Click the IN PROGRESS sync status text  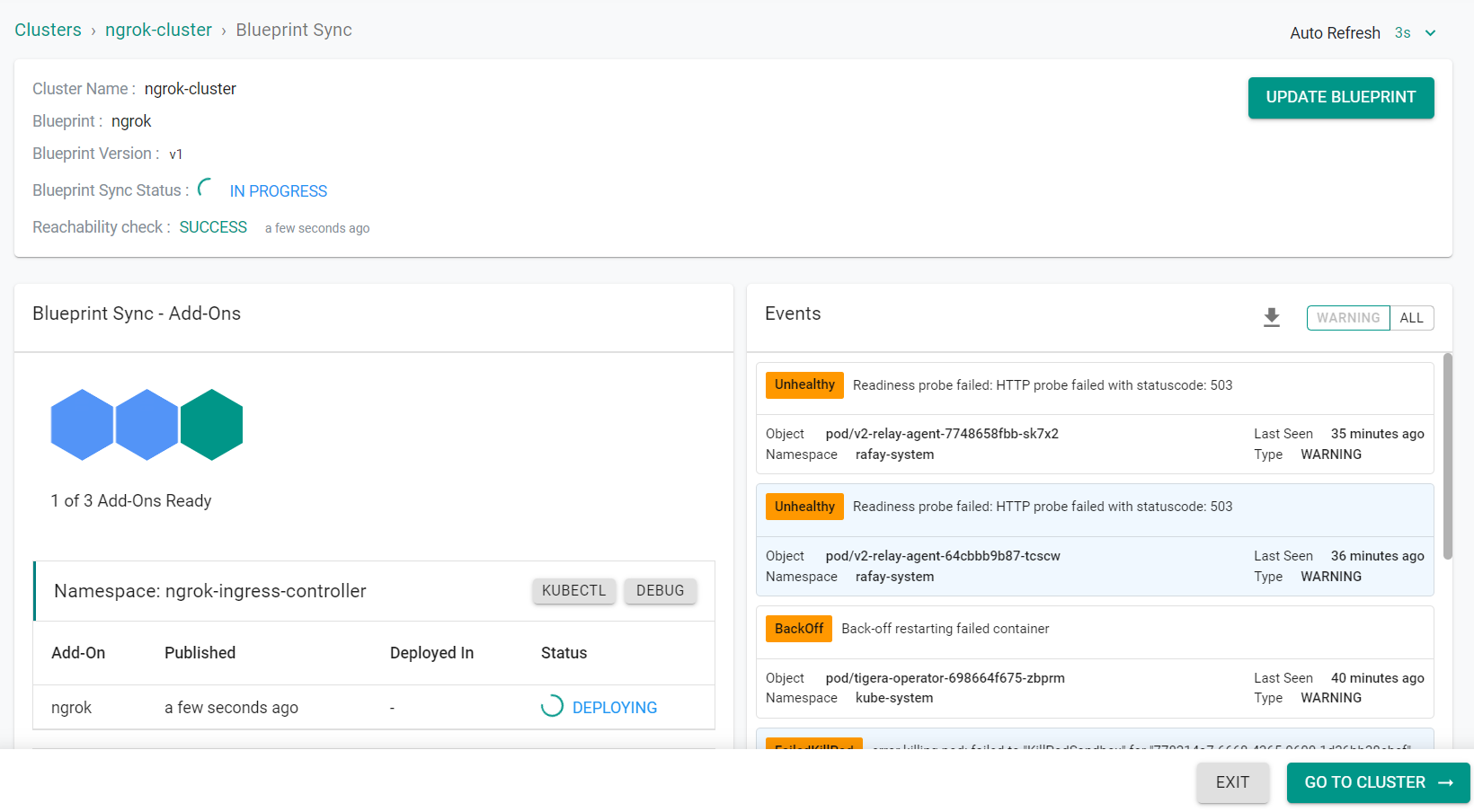pyautogui.click(x=279, y=191)
